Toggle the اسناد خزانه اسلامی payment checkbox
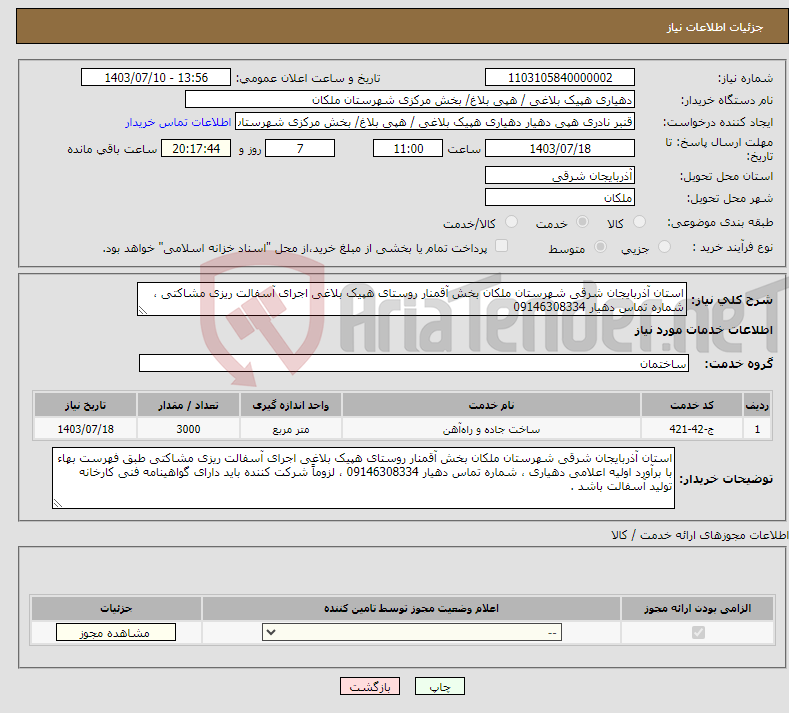The image size is (789, 713). point(501,246)
